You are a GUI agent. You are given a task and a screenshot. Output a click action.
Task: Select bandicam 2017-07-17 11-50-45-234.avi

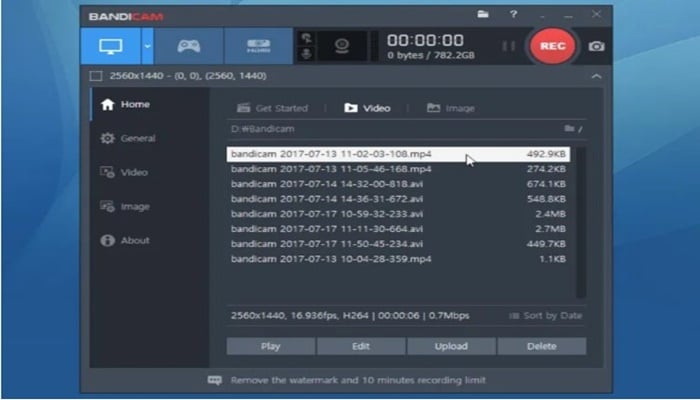[398, 244]
